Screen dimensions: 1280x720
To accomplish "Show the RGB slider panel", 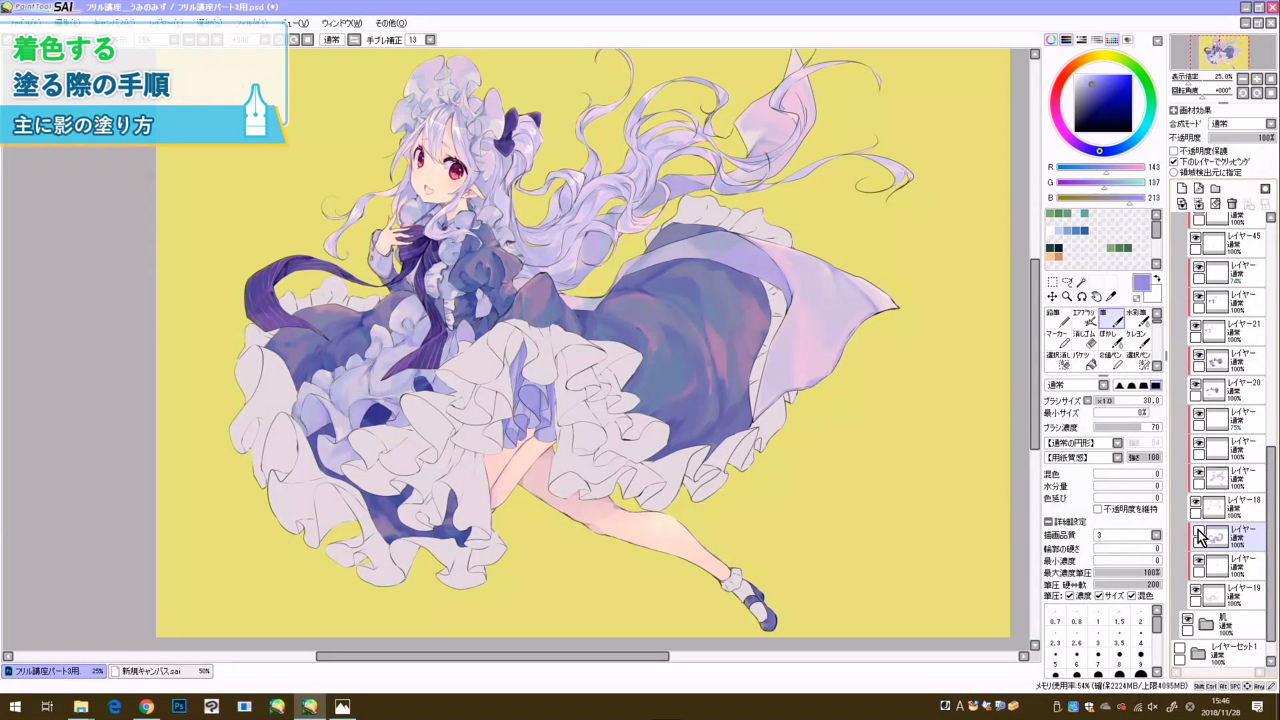I will (x=1066, y=40).
